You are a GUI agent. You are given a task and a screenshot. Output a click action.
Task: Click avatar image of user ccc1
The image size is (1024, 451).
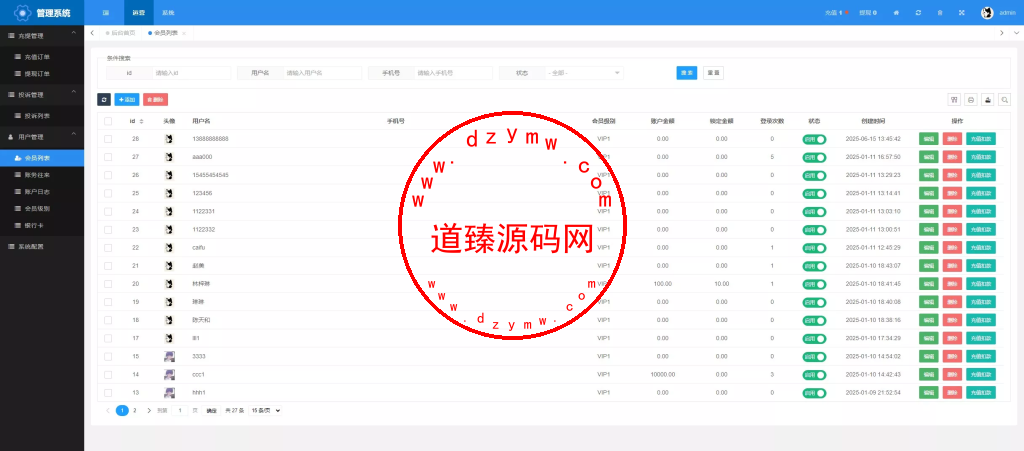coord(169,375)
